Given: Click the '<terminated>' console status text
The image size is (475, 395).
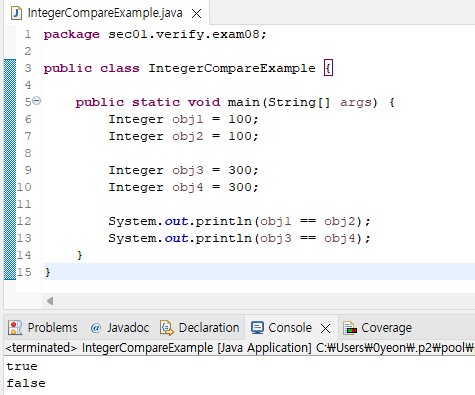Looking at the screenshot, I should (41, 348).
